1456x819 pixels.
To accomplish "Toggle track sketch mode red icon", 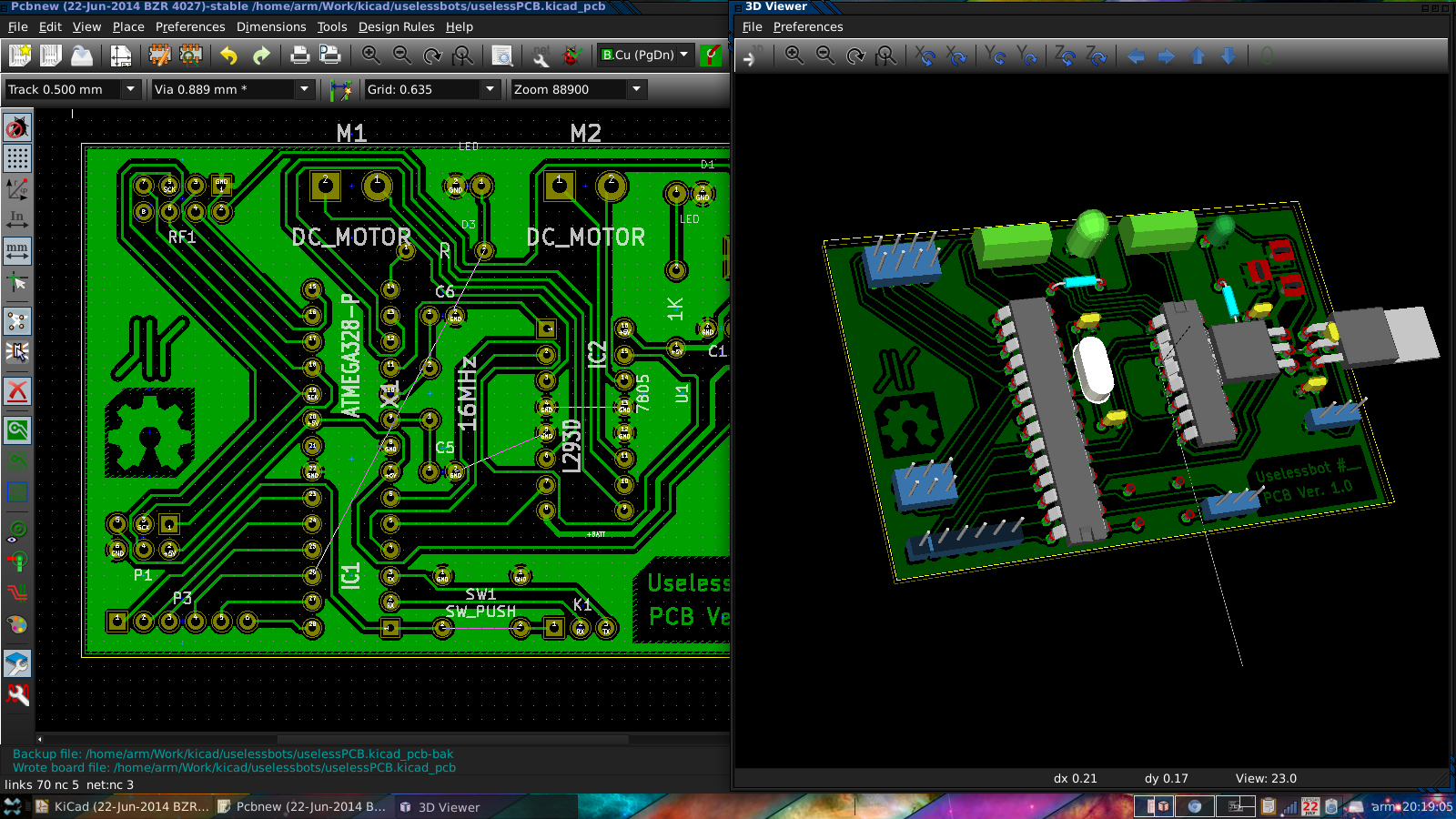I will pyautogui.click(x=17, y=592).
